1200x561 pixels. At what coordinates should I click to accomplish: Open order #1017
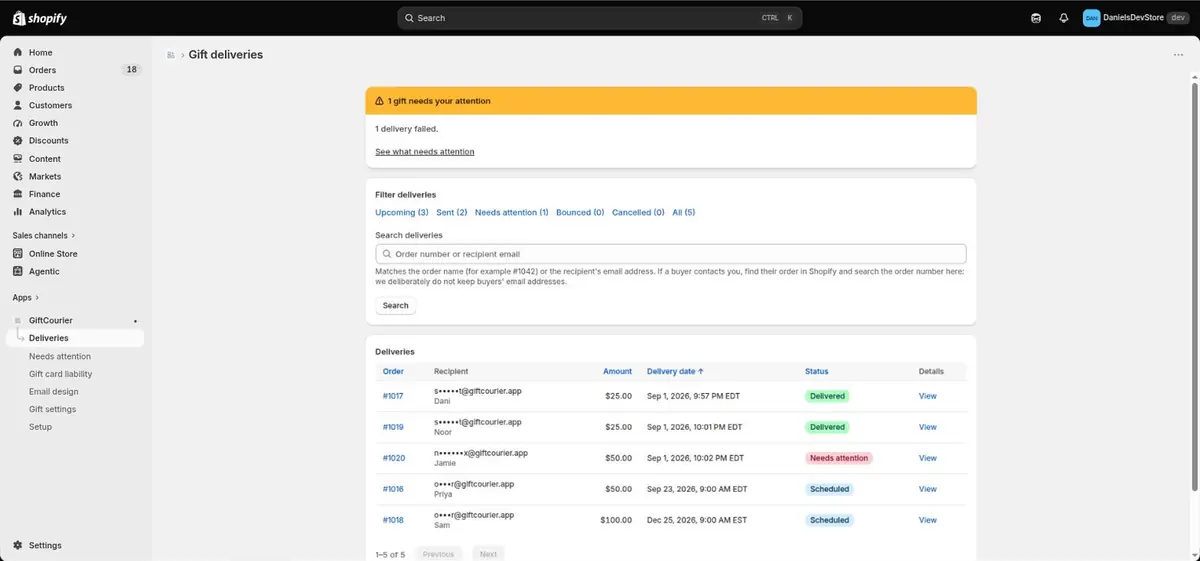[x=393, y=396]
